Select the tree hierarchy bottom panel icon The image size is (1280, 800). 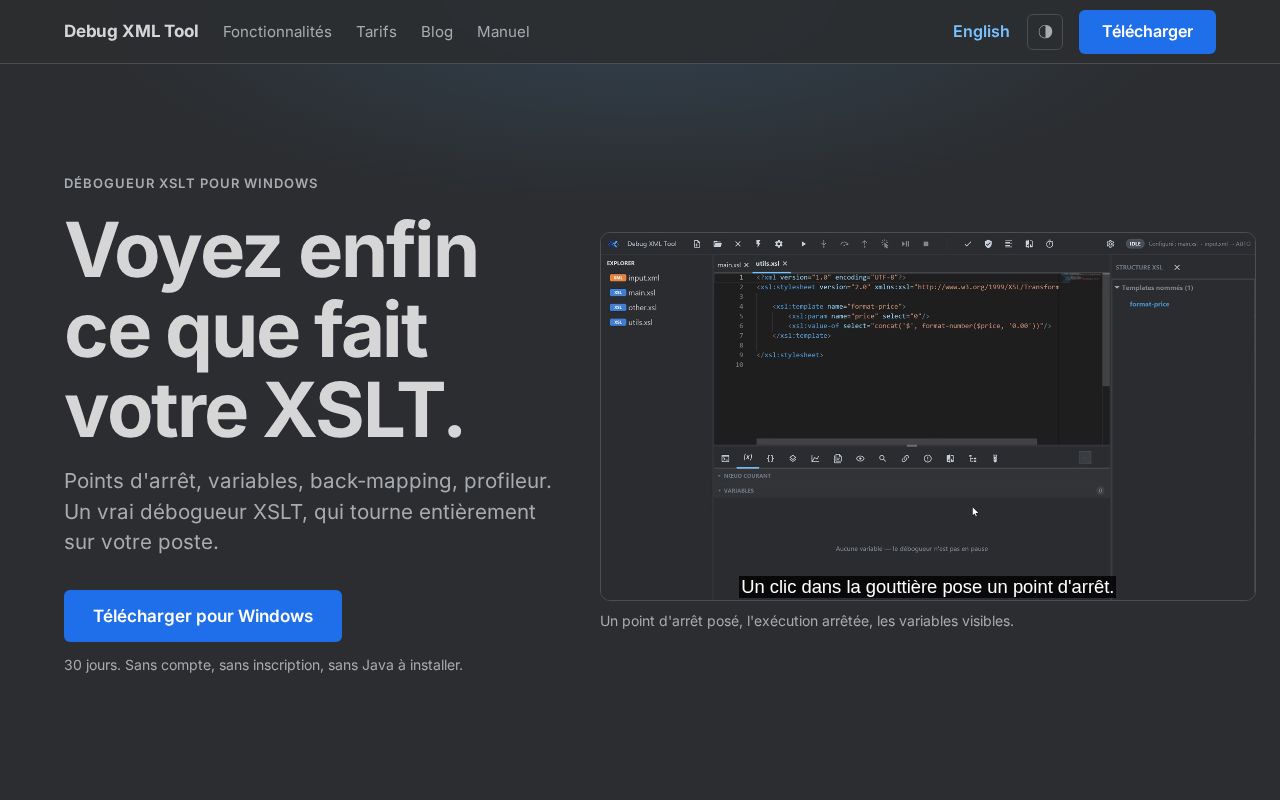point(972,459)
